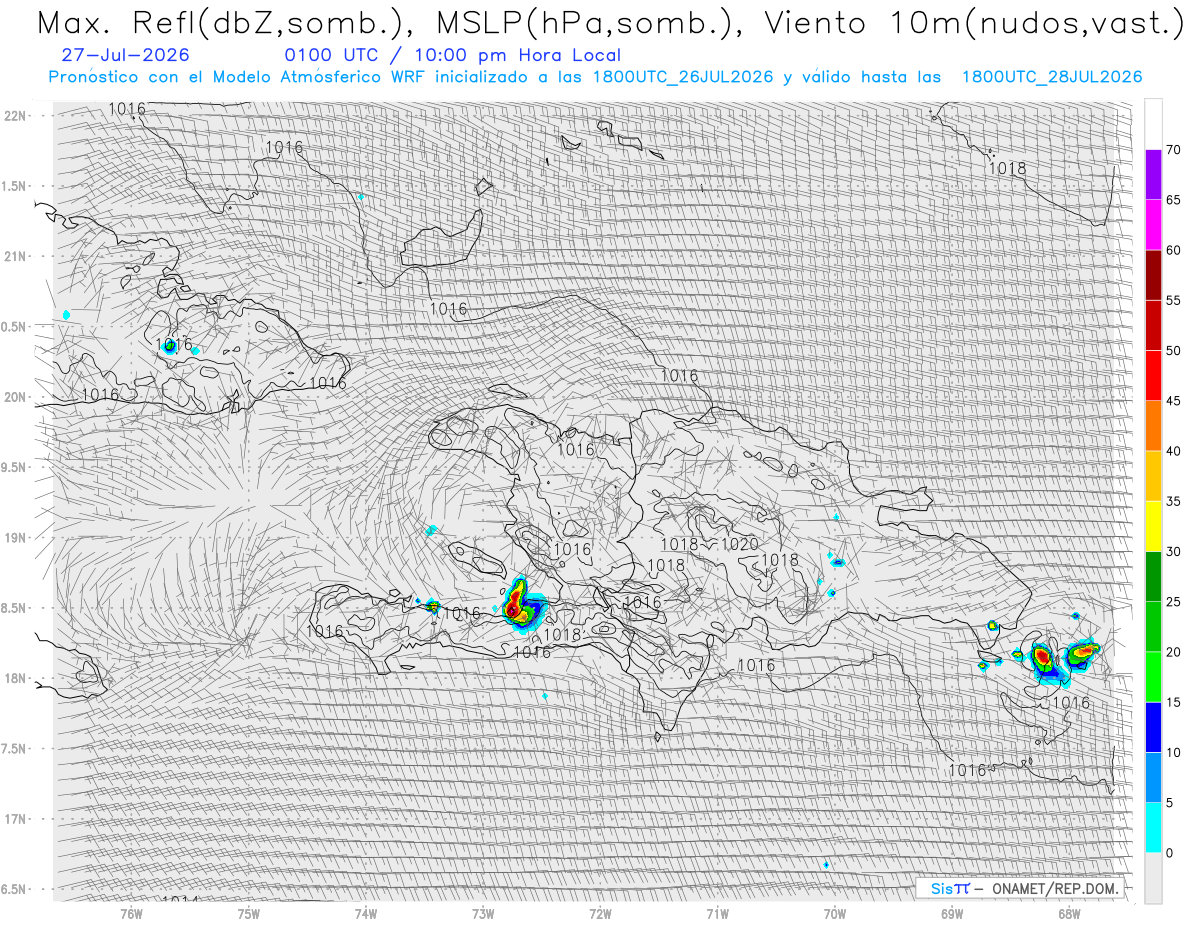Click the magenta 60-65 dBZ colorbar segment
Viewport: 1200px width, 927px height.
pyautogui.click(x=1153, y=225)
